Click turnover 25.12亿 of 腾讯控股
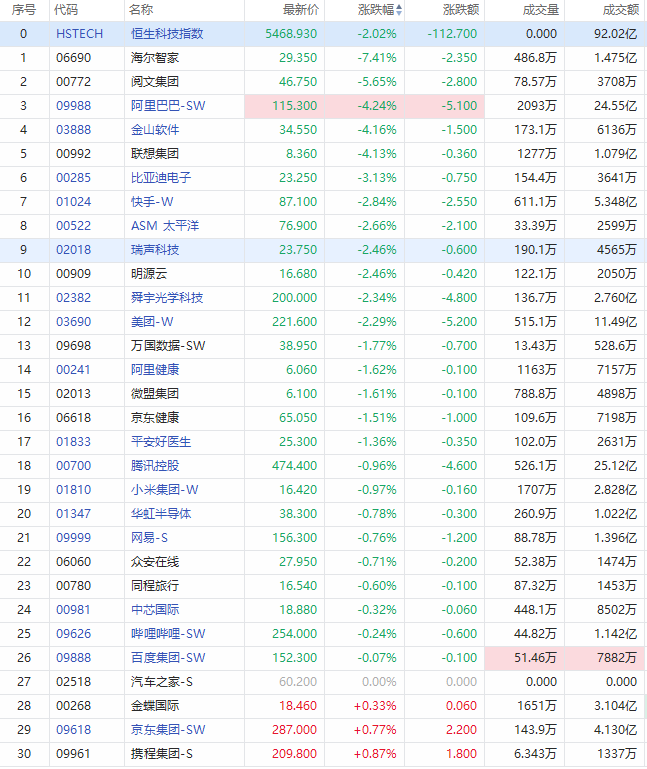This screenshot has height=769, width=647. [x=616, y=466]
